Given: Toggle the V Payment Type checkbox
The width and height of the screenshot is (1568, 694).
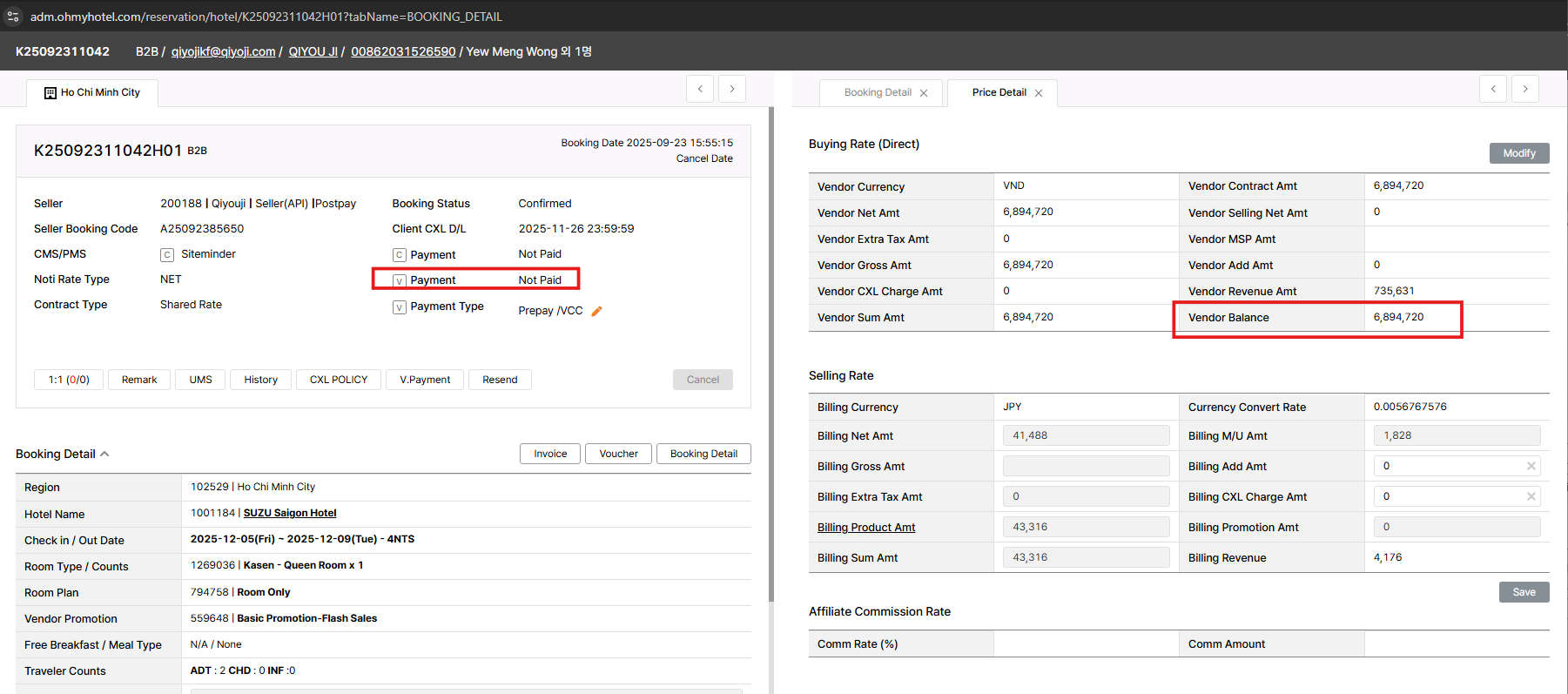Looking at the screenshot, I should (400, 307).
